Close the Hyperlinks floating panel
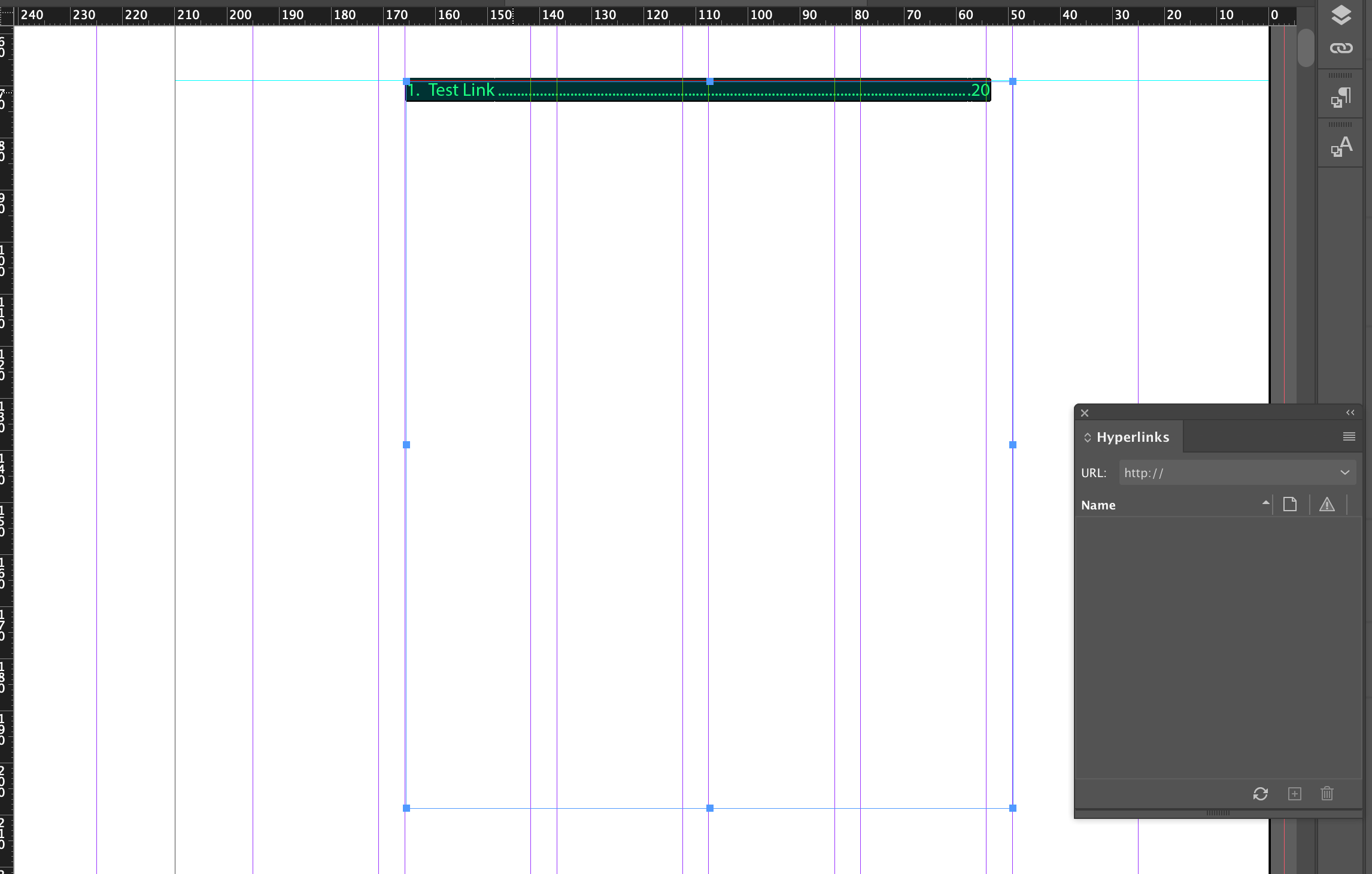This screenshot has height=874, width=1372. [1085, 413]
